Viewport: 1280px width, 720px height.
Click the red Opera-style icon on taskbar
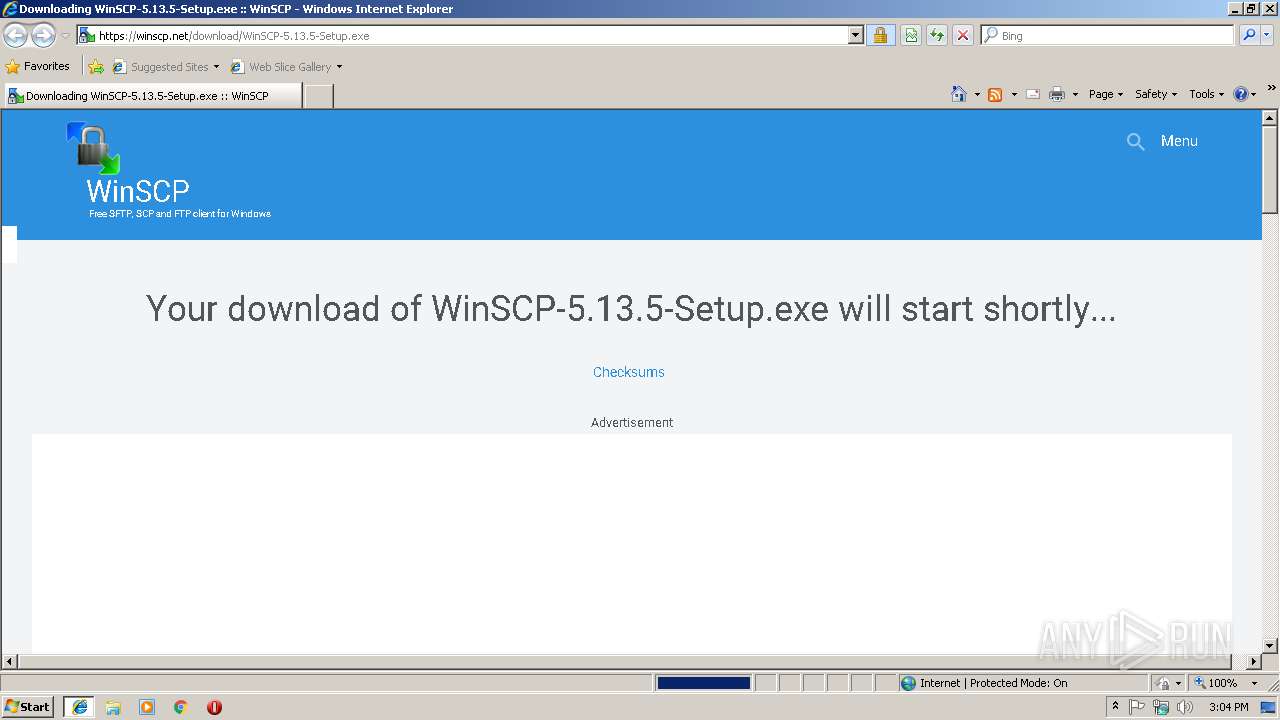click(214, 707)
